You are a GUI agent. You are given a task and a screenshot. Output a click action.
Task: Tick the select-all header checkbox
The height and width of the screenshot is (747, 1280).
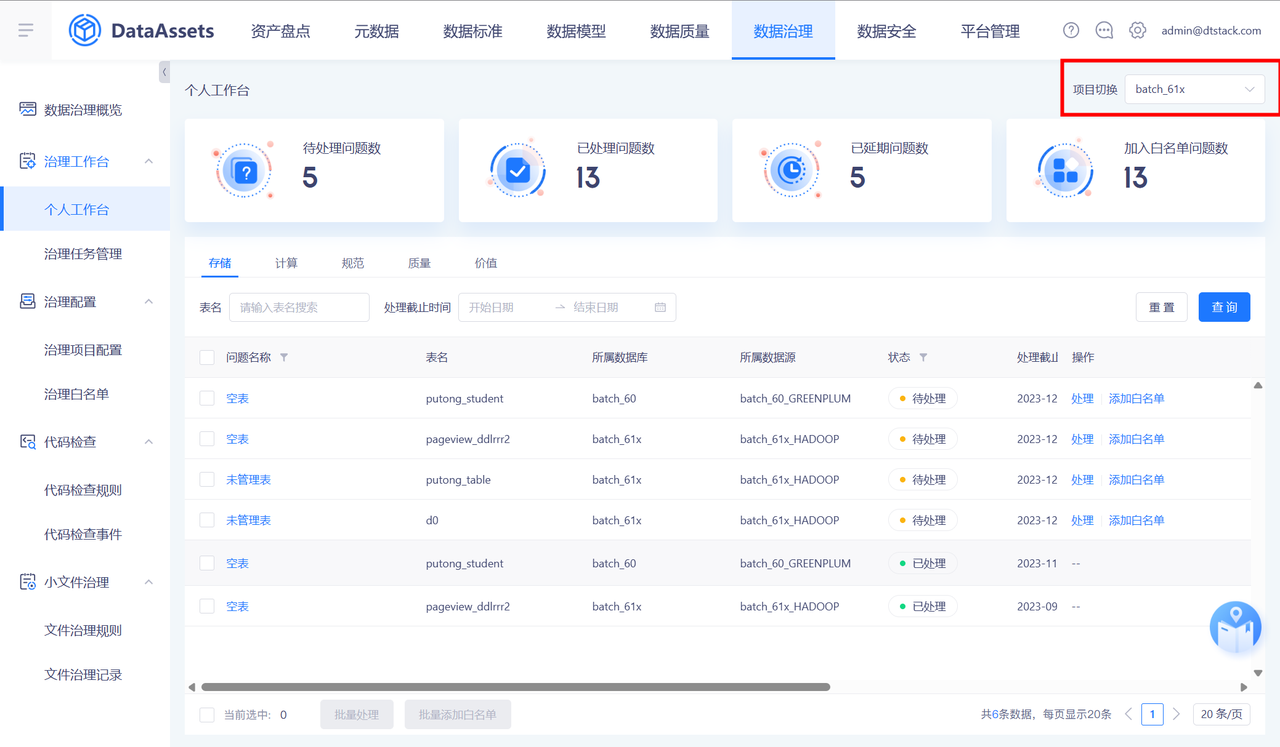click(x=207, y=357)
